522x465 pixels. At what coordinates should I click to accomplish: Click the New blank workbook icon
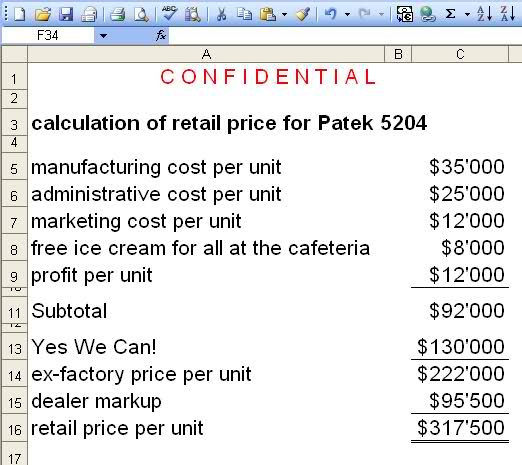click(x=20, y=14)
